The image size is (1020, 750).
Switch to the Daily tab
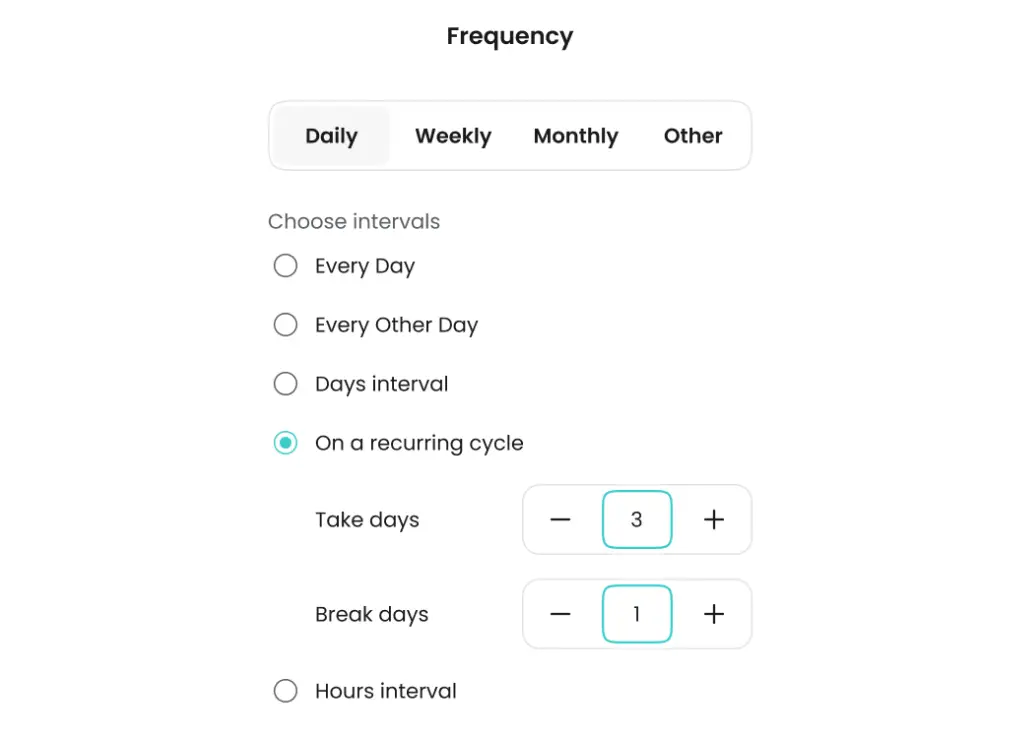331,136
